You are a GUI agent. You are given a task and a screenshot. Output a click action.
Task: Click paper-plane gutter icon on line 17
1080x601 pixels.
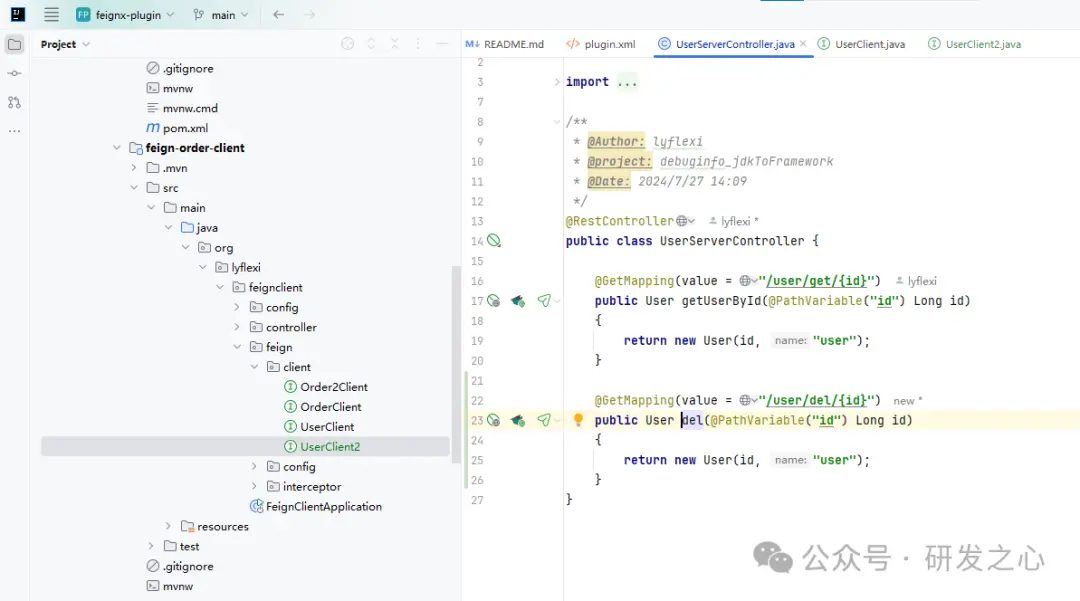(544, 301)
